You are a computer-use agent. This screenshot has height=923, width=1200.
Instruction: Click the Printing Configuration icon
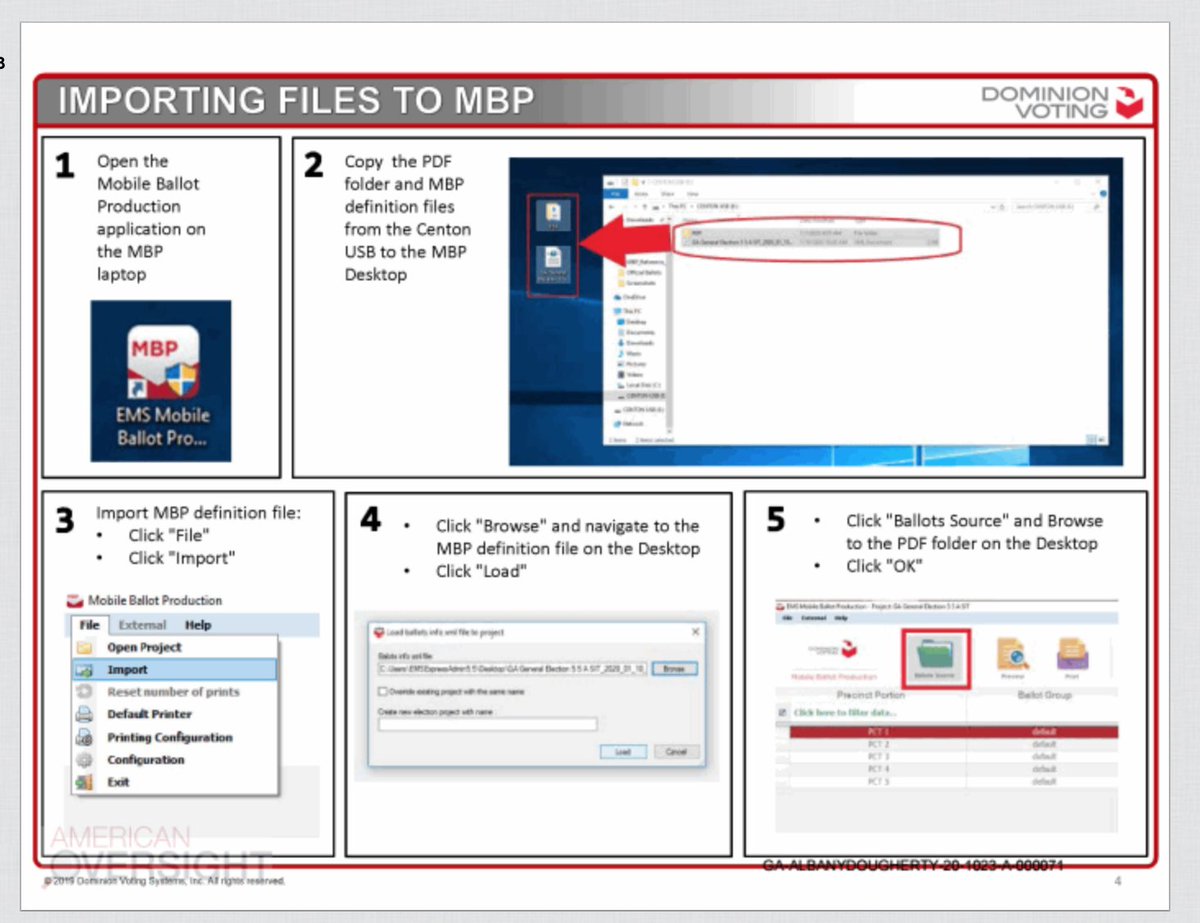pyautogui.click(x=85, y=737)
